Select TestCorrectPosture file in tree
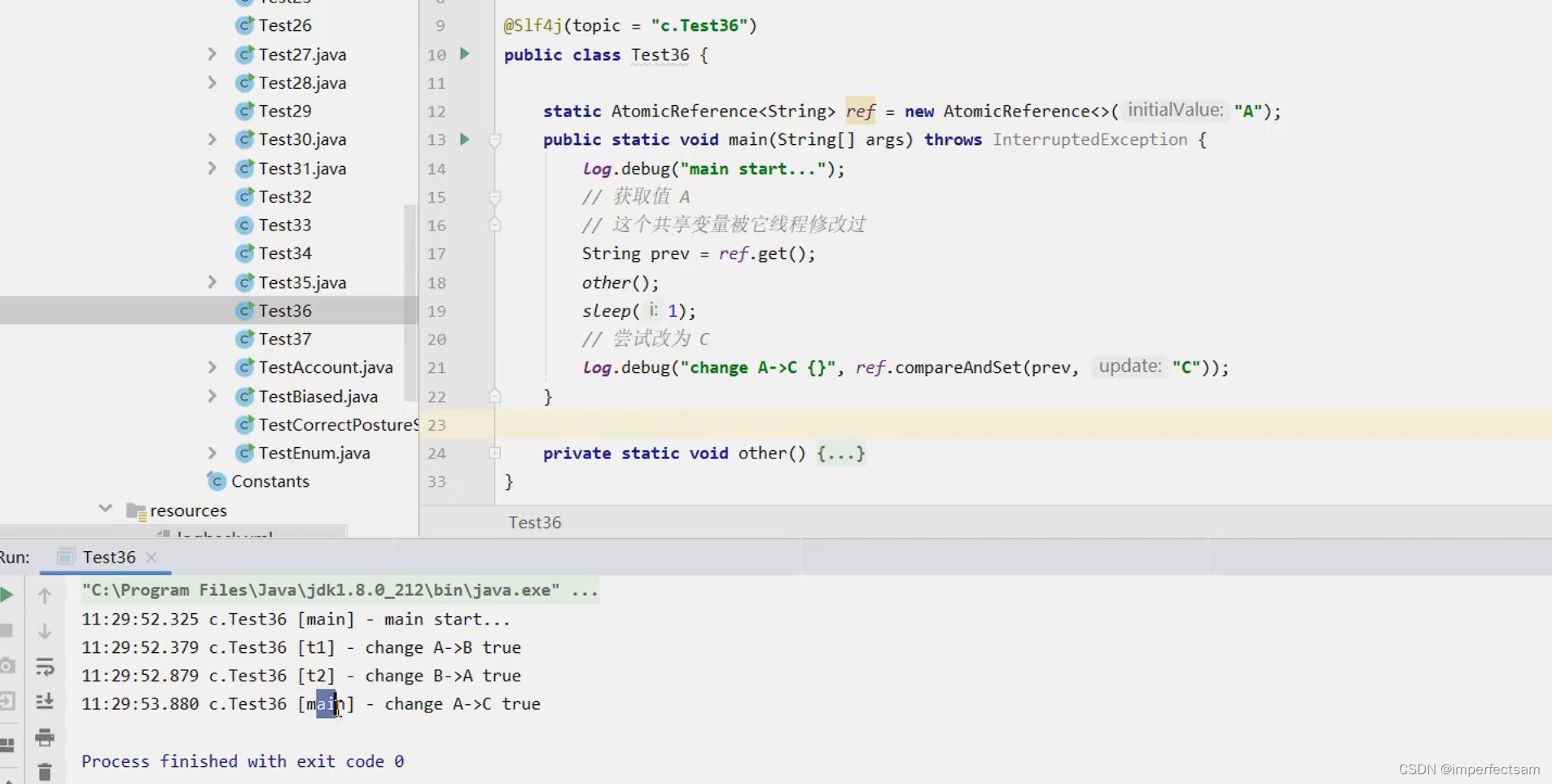Image resolution: width=1552 pixels, height=784 pixels. [x=338, y=424]
